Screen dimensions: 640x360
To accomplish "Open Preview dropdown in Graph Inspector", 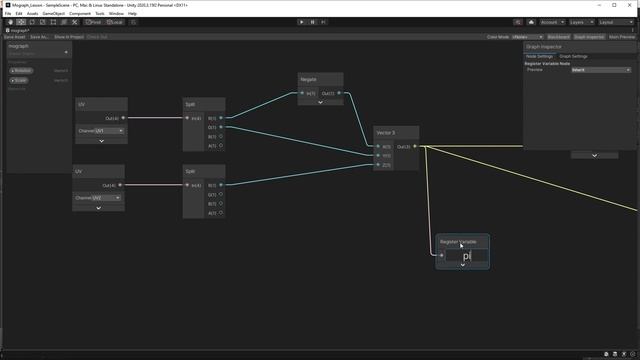I will 601,70.
